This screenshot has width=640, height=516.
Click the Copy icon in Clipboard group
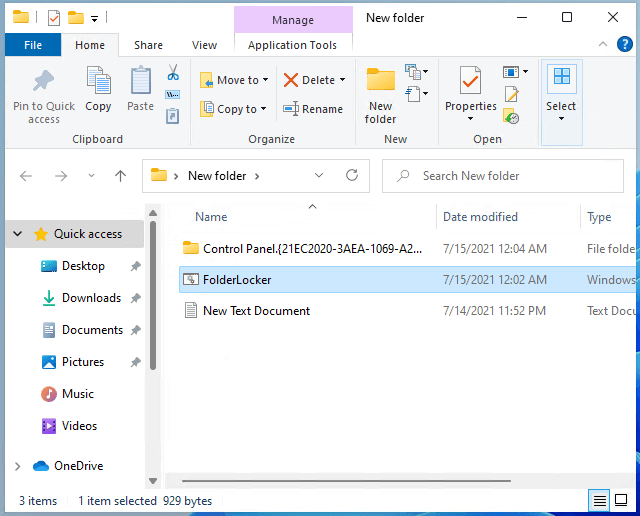coord(98,82)
